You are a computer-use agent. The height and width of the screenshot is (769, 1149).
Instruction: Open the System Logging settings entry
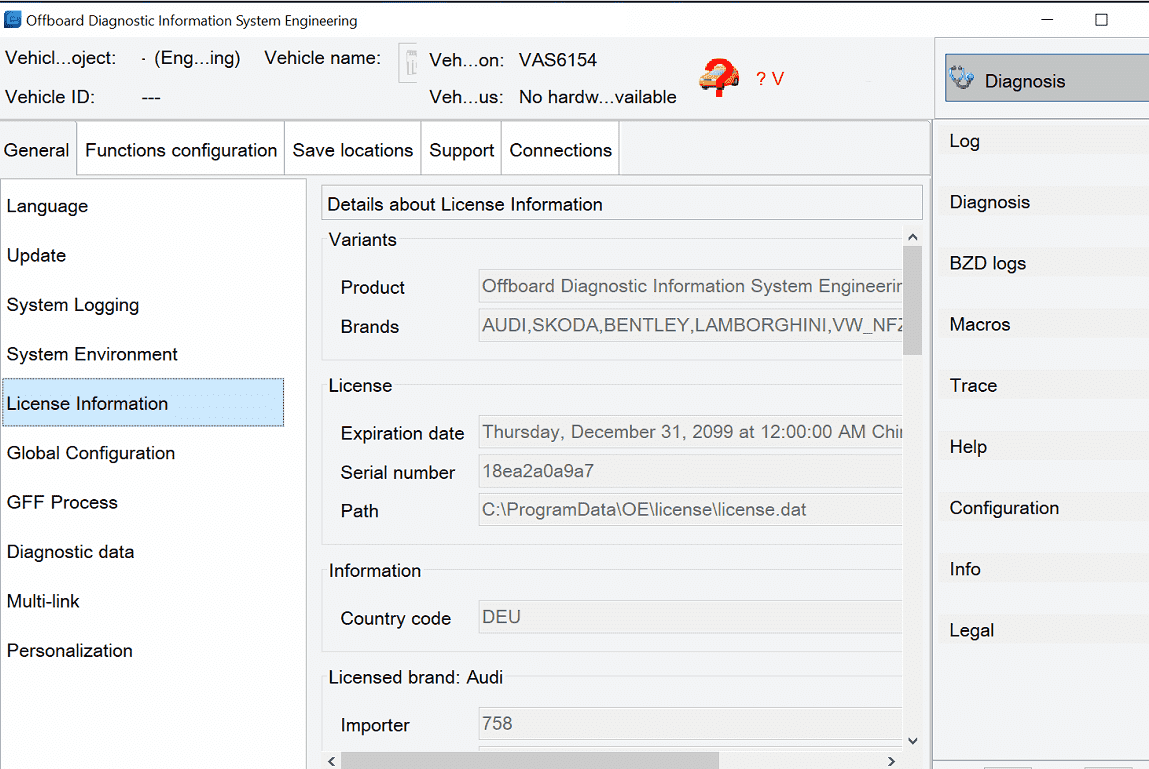tap(73, 305)
